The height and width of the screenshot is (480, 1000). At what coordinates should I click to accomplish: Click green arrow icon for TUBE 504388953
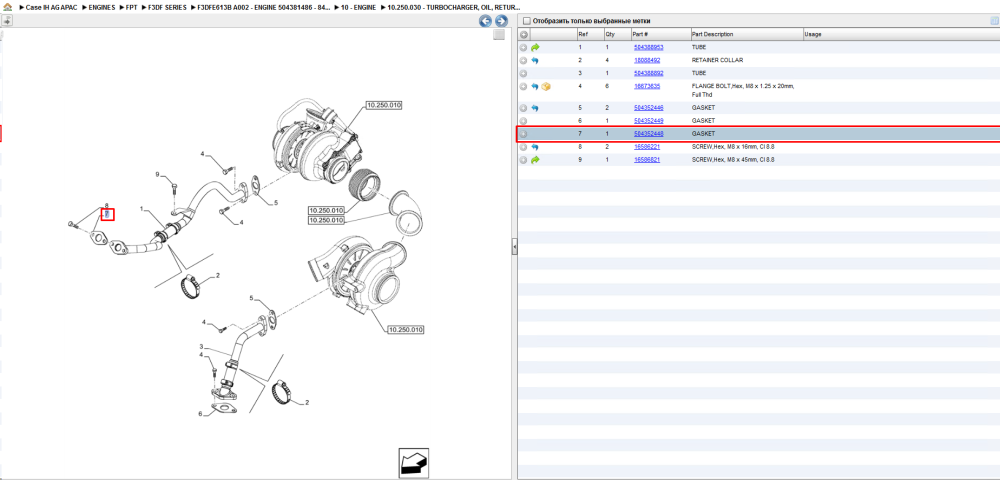click(x=535, y=47)
